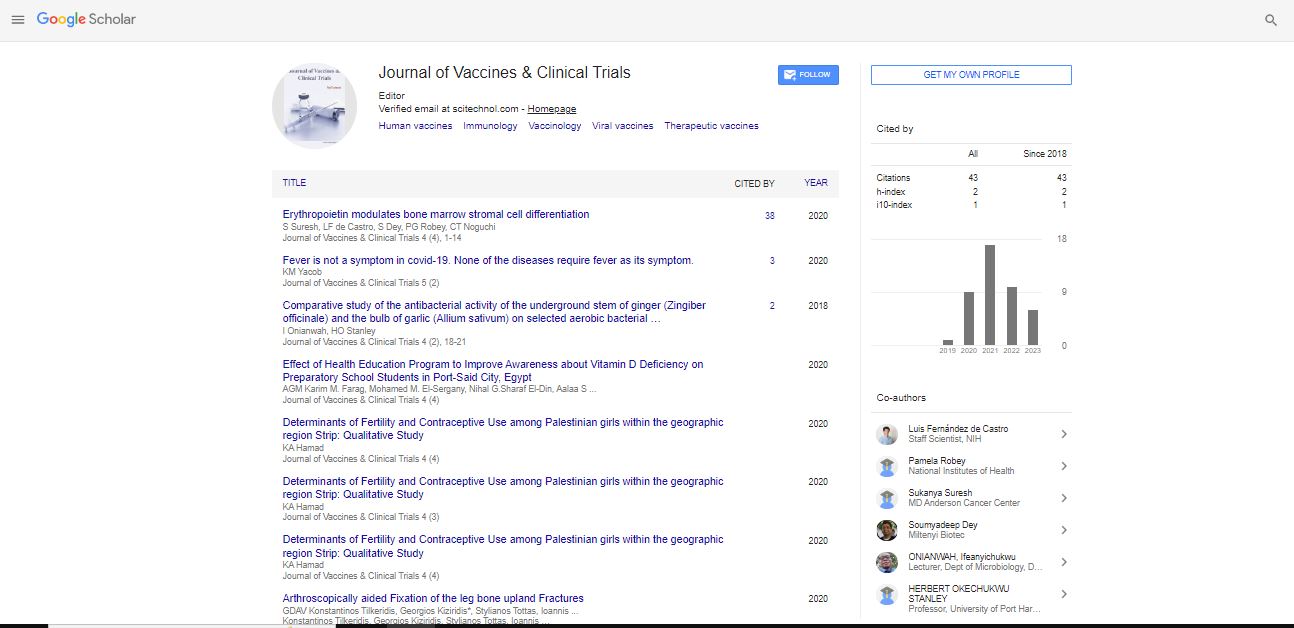This screenshot has width=1294, height=628.
Task: Click ONIANWAH Ifeanyichukwu's avatar photo
Action: 886,562
